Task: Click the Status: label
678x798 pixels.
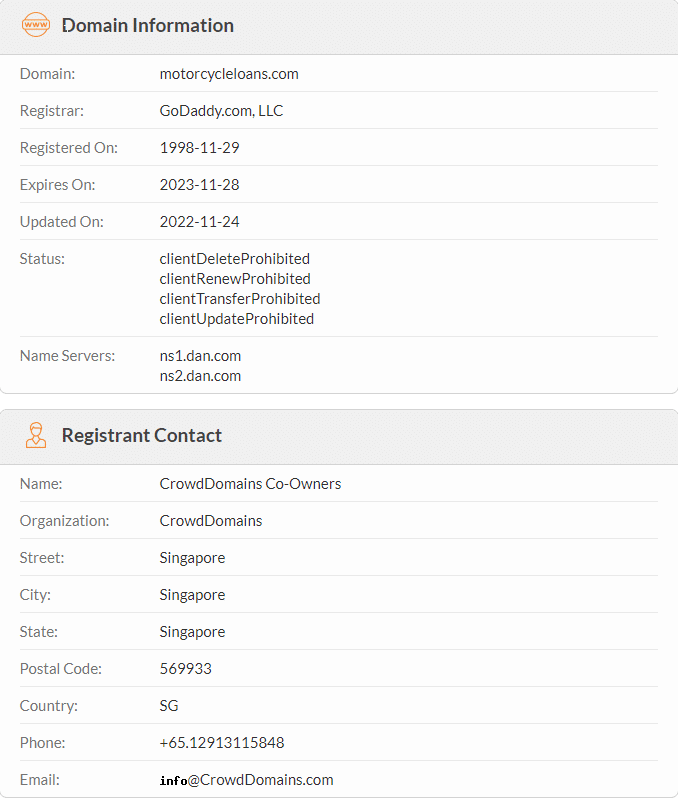Action: pyautogui.click(x=42, y=259)
